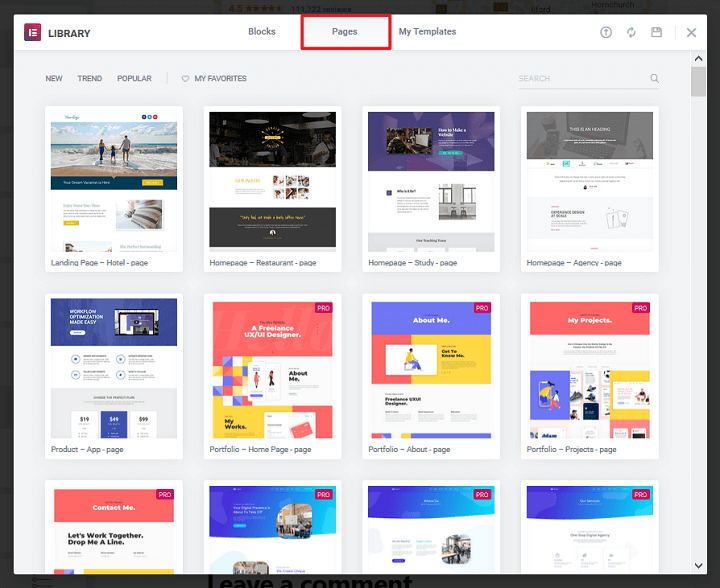Open the Our Services agency template thumbnail
This screenshot has width=720, height=588.
point(590,529)
